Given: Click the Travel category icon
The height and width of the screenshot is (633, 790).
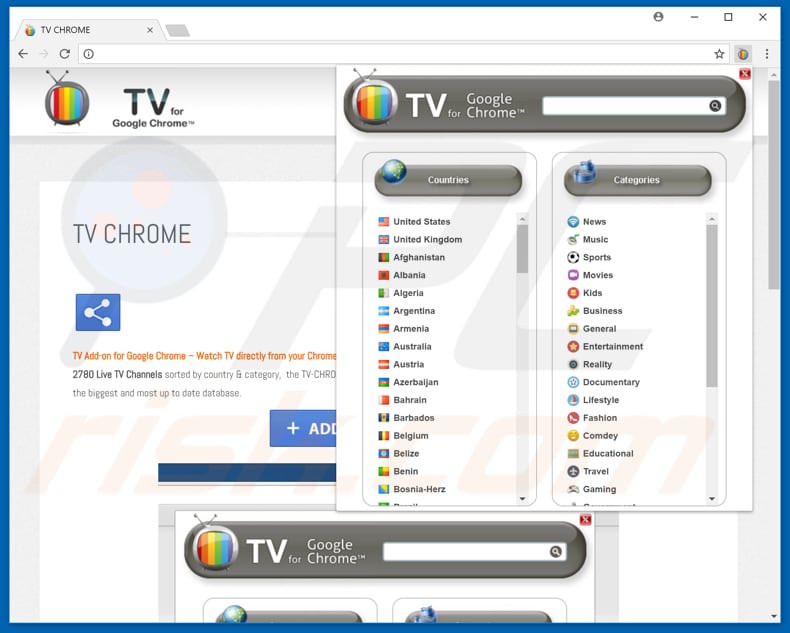Looking at the screenshot, I should click(x=573, y=471).
